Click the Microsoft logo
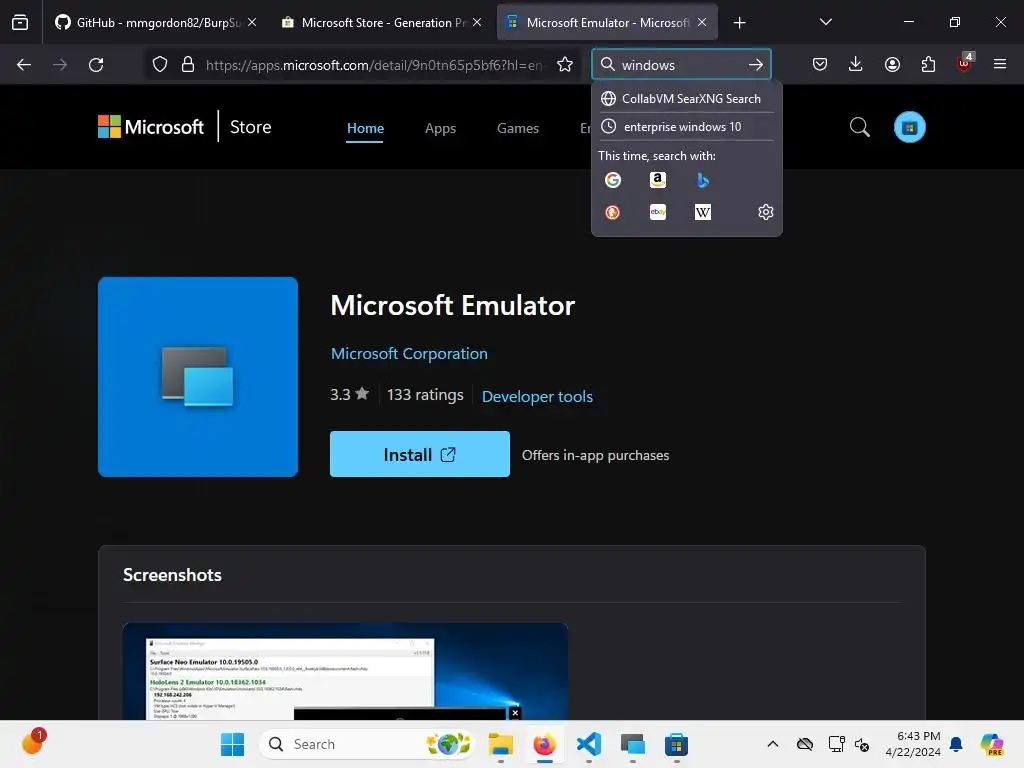The width and height of the screenshot is (1024, 768). click(151, 127)
